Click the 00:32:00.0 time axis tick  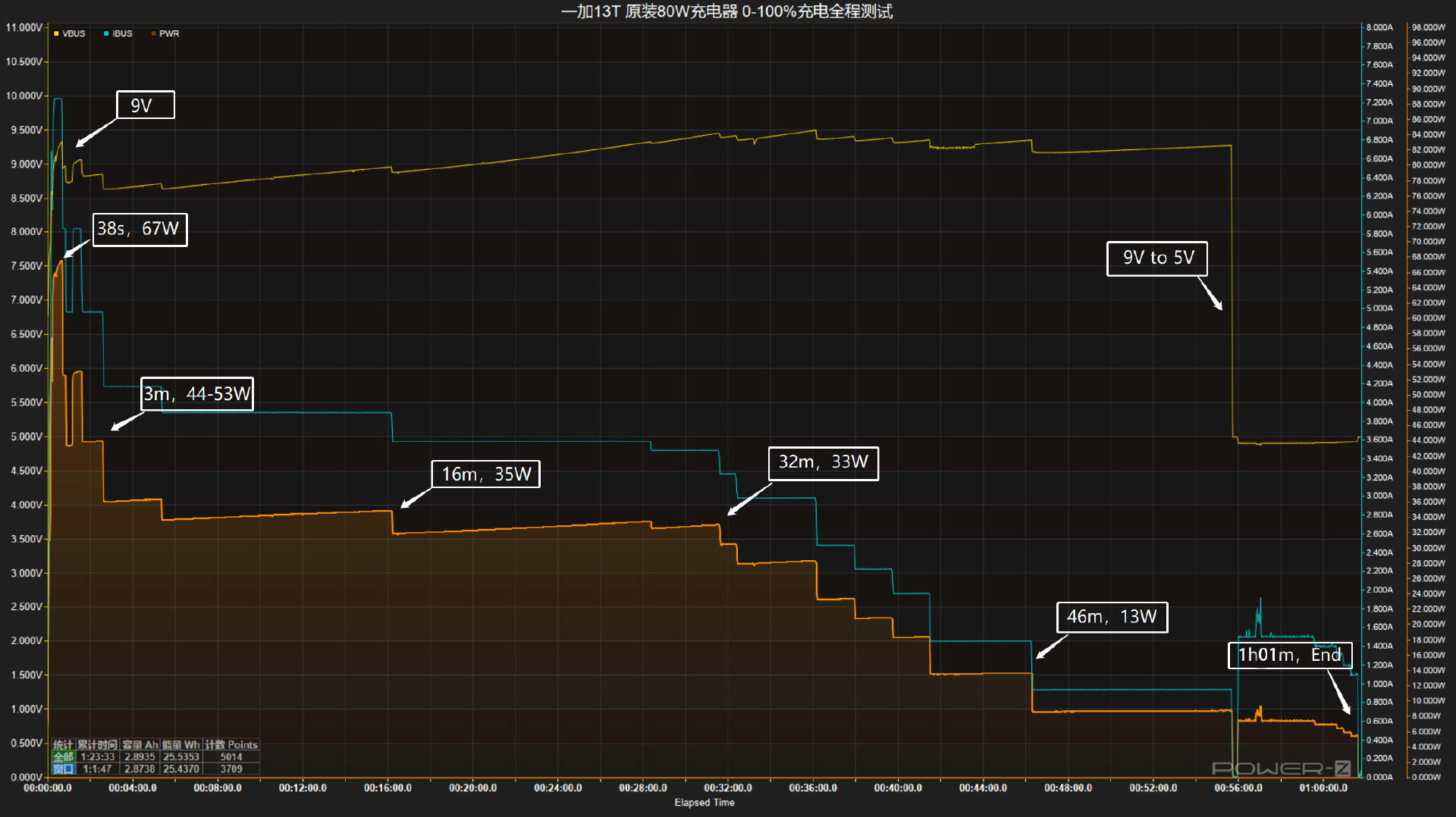point(728,788)
